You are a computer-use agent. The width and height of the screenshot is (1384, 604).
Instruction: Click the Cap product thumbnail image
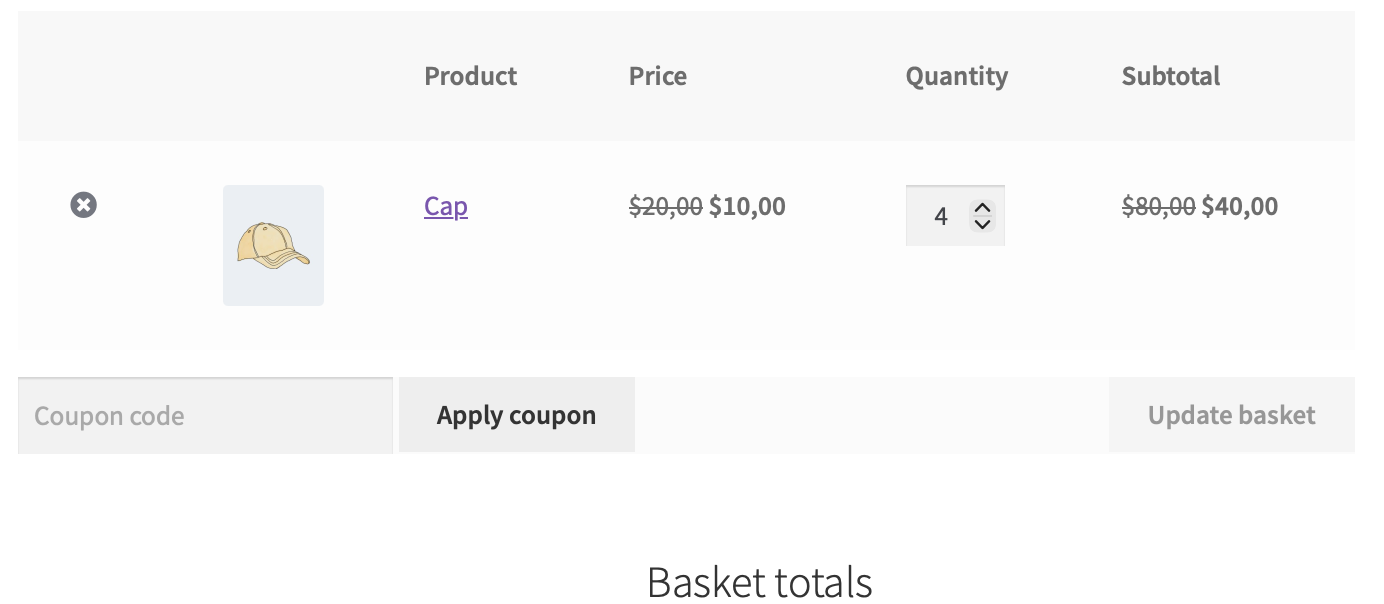(273, 245)
